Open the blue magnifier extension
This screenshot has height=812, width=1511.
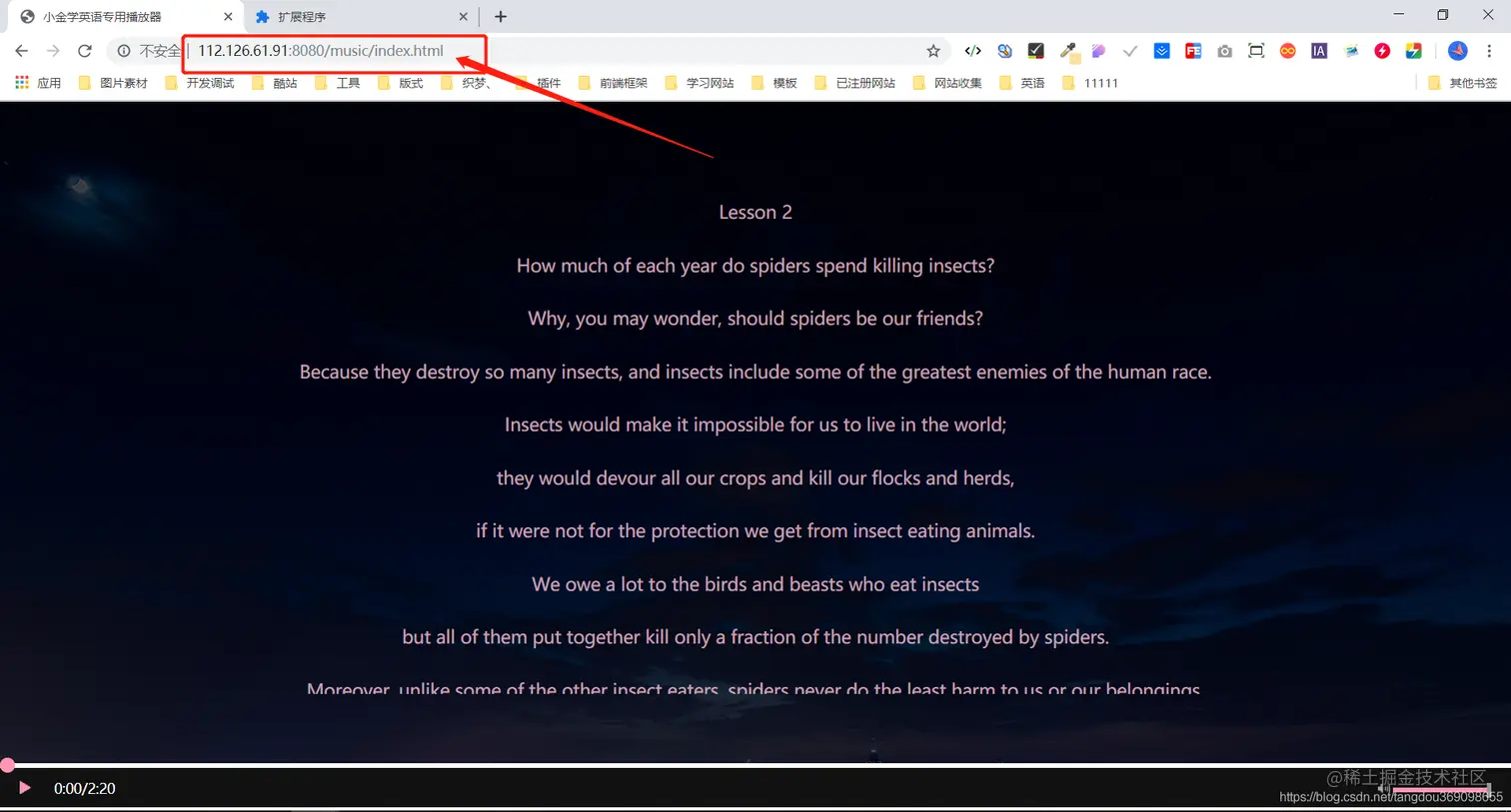(x=1004, y=51)
